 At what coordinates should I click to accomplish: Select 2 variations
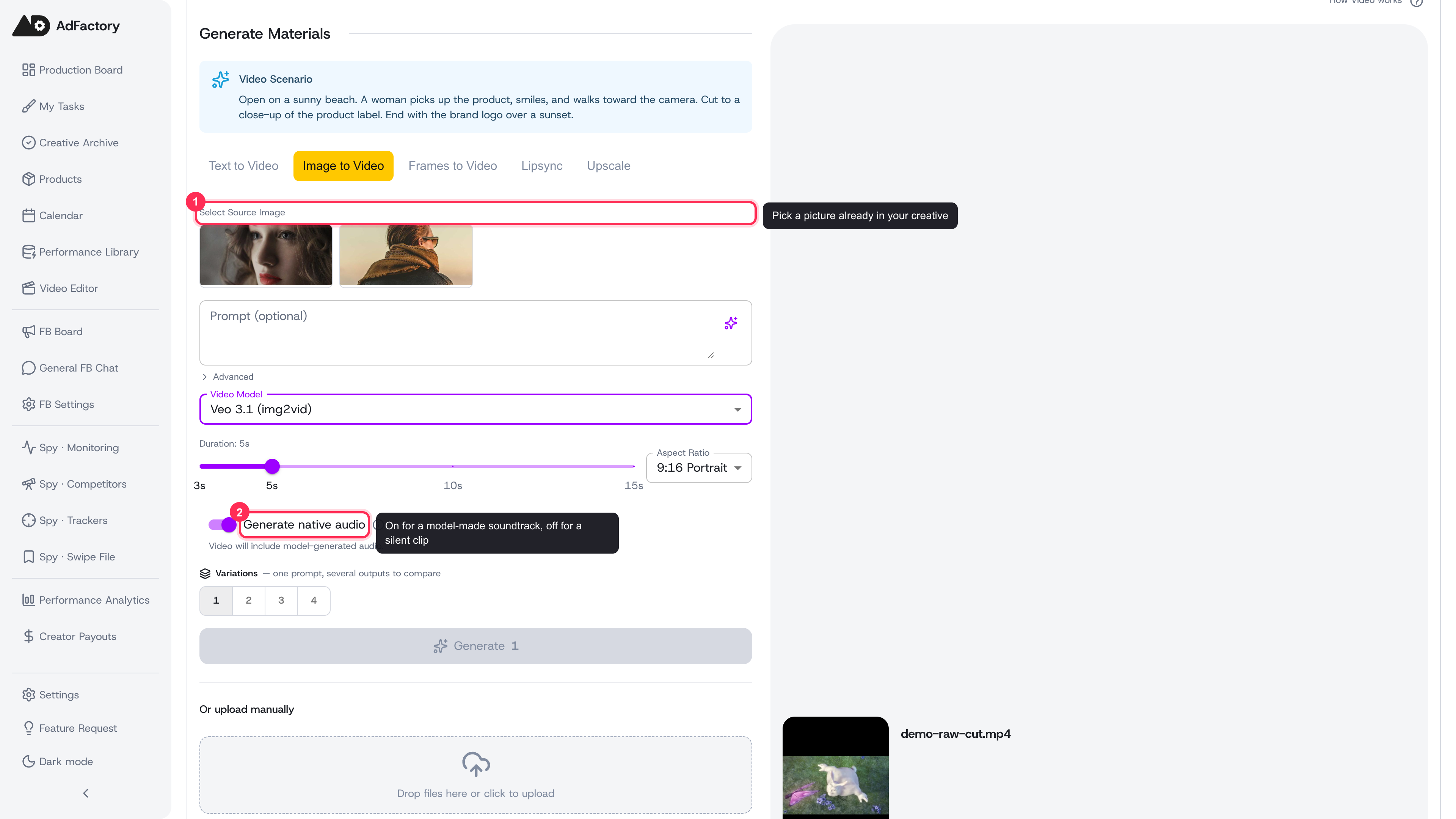(249, 600)
